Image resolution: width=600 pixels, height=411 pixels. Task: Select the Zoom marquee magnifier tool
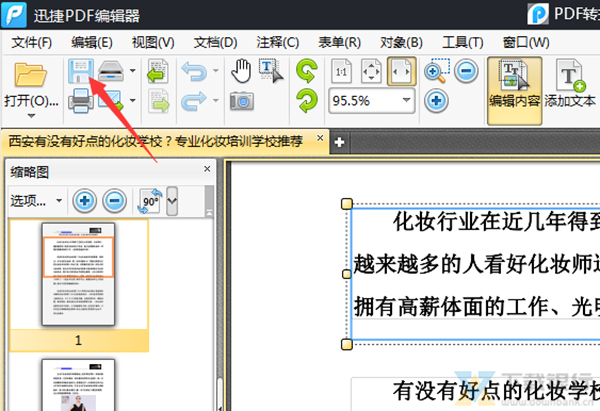click(x=436, y=71)
